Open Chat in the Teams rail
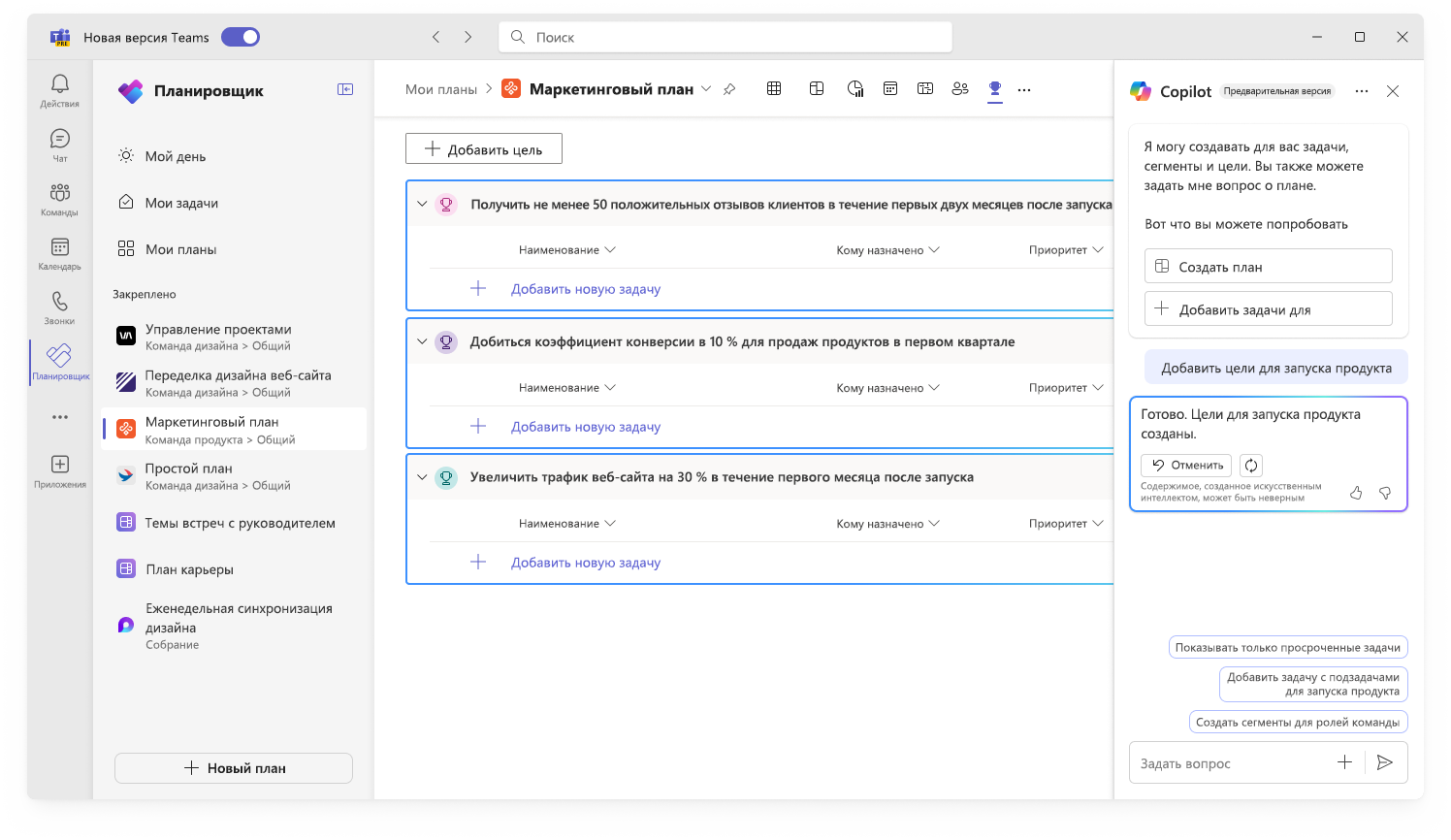 coord(60,145)
